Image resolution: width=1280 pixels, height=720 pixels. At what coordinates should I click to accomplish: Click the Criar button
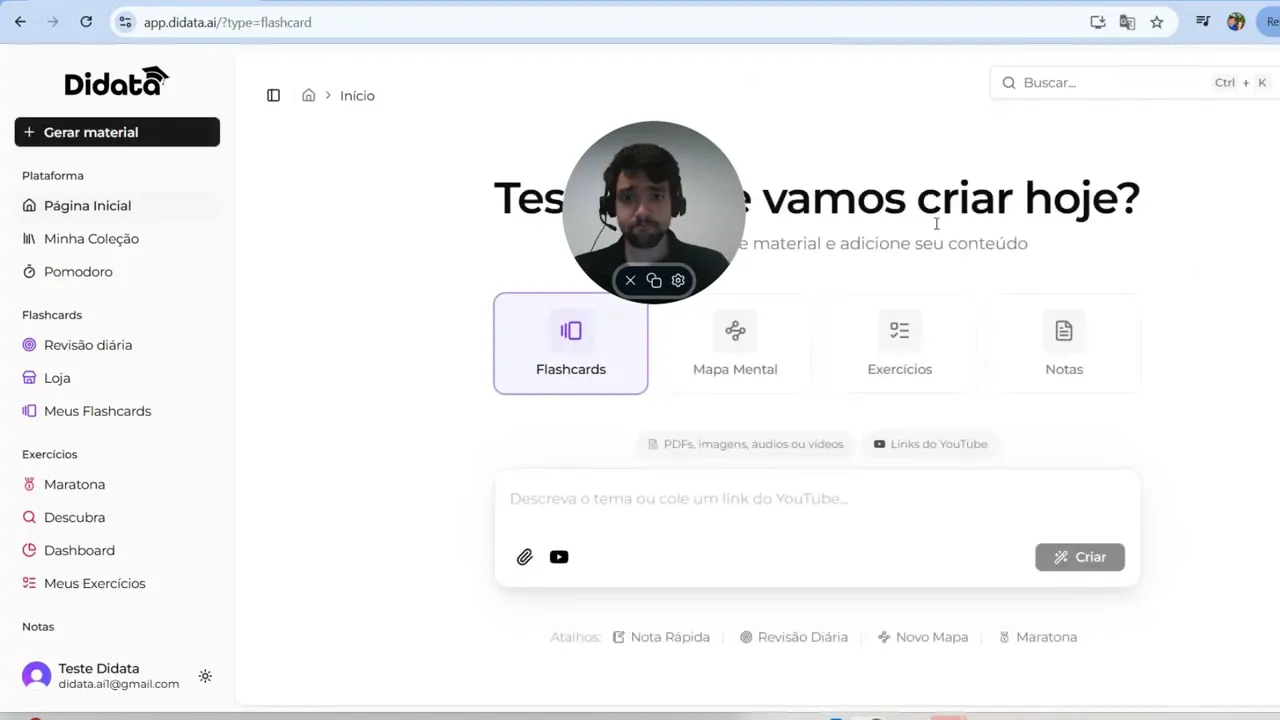pos(1080,557)
